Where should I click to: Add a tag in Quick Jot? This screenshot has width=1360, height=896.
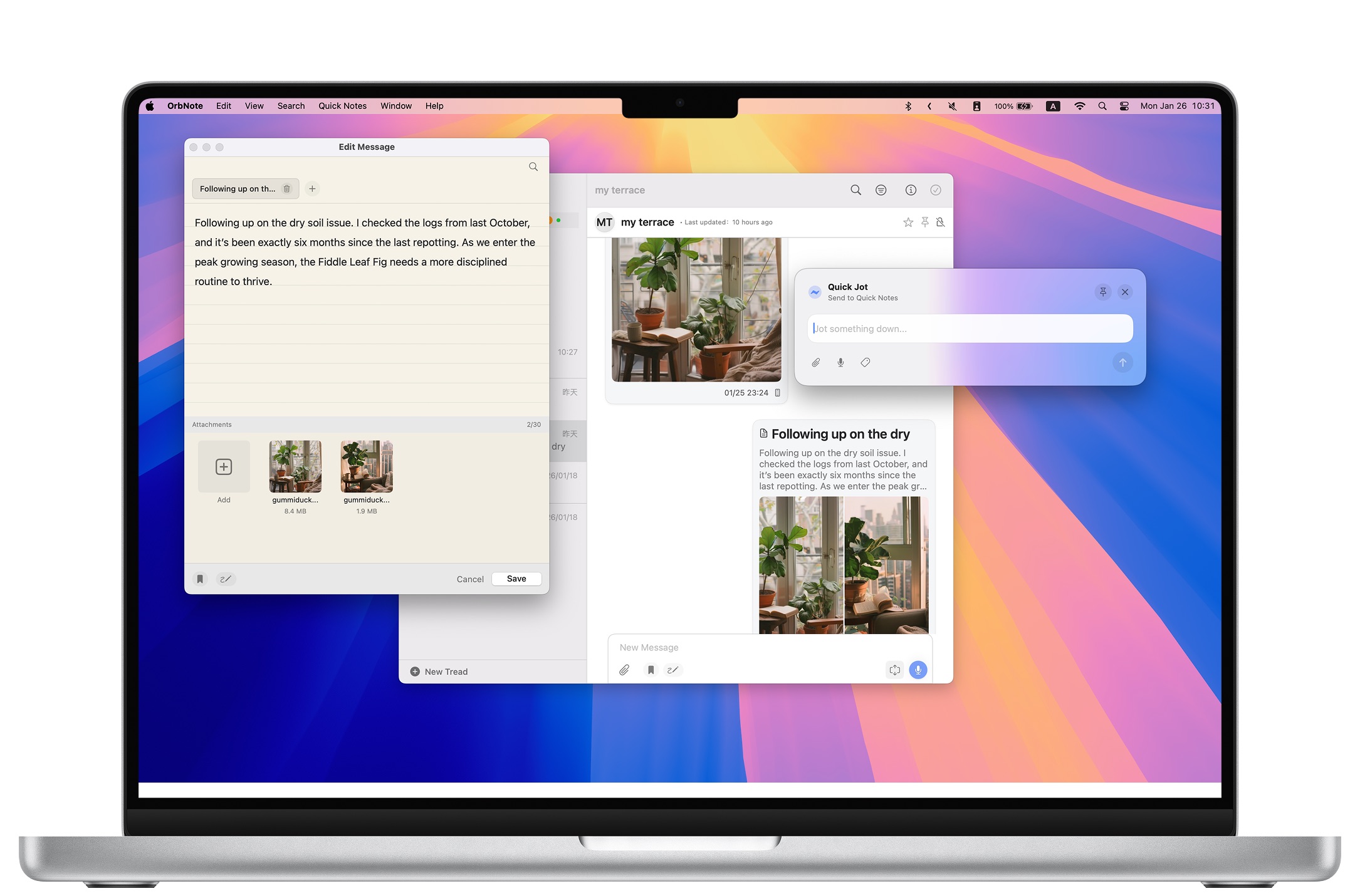tap(865, 362)
